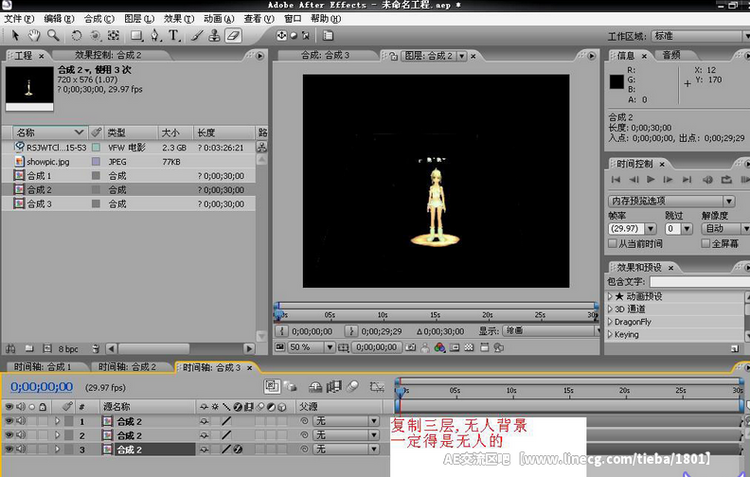This screenshot has height=477, width=750.
Task: Select the Orbit Camera tool
Action: [95, 36]
